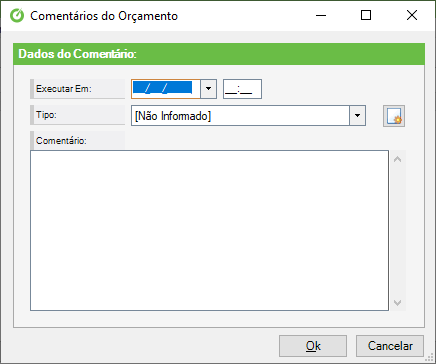Focus the Executar Em time field
Viewport: 436px width, 364px height.
click(x=242, y=89)
